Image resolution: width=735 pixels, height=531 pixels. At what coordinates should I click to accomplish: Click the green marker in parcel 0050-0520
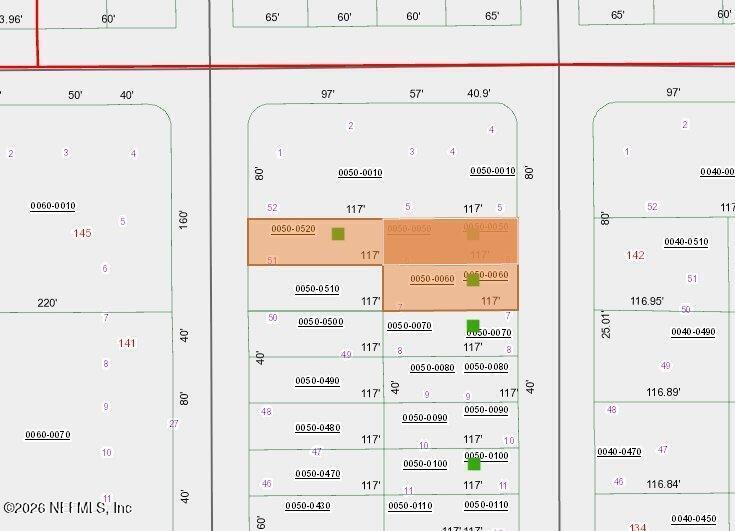[x=338, y=234]
